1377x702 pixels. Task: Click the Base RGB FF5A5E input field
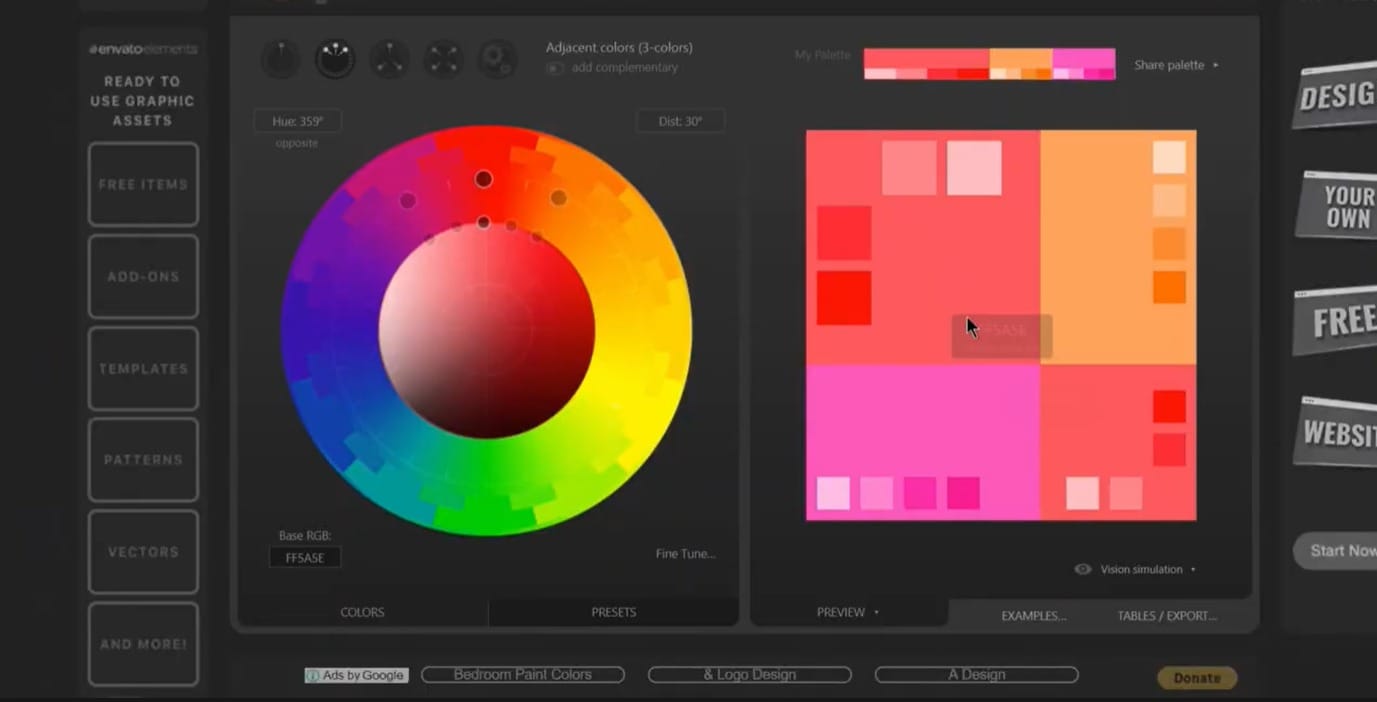[305, 558]
